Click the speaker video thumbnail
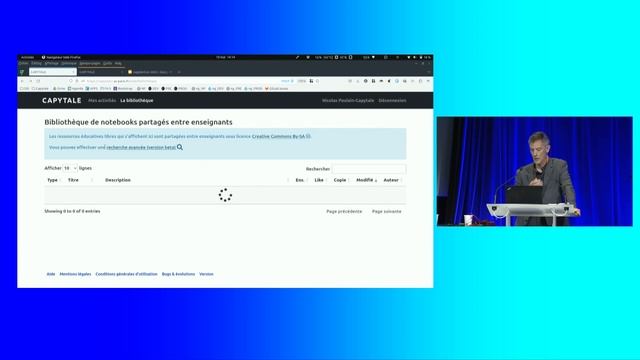 coord(535,171)
